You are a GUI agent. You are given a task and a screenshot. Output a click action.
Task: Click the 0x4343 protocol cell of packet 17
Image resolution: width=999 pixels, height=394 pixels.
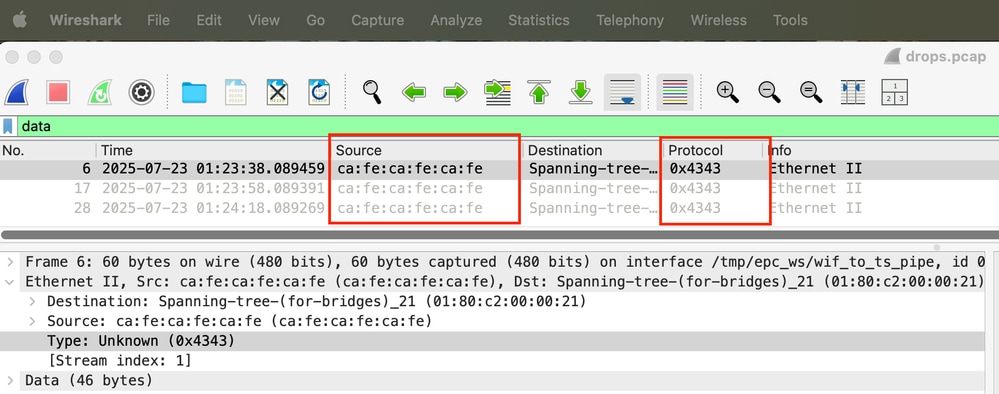(695, 189)
